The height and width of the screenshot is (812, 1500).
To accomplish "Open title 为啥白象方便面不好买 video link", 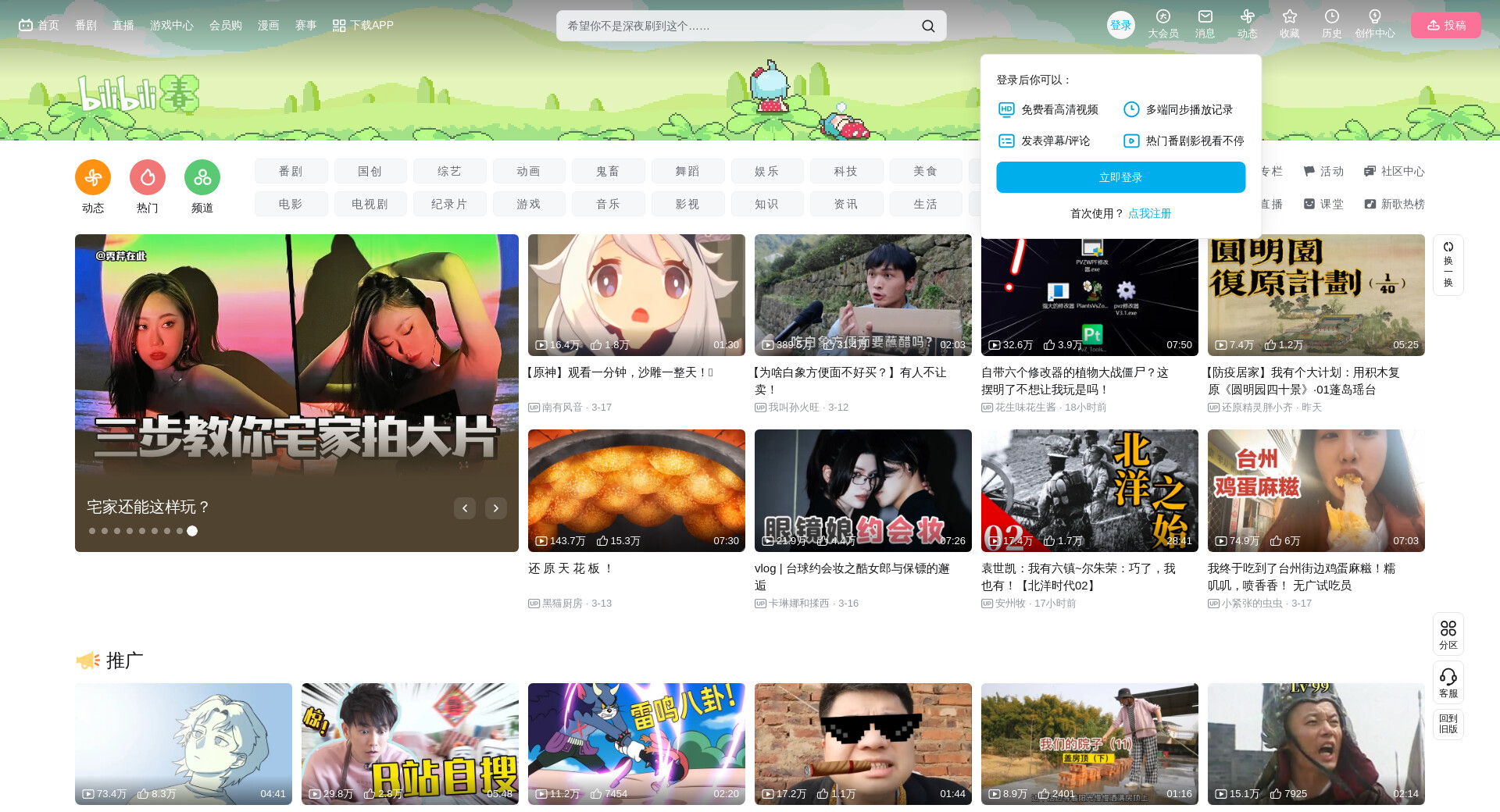I will (x=851, y=381).
